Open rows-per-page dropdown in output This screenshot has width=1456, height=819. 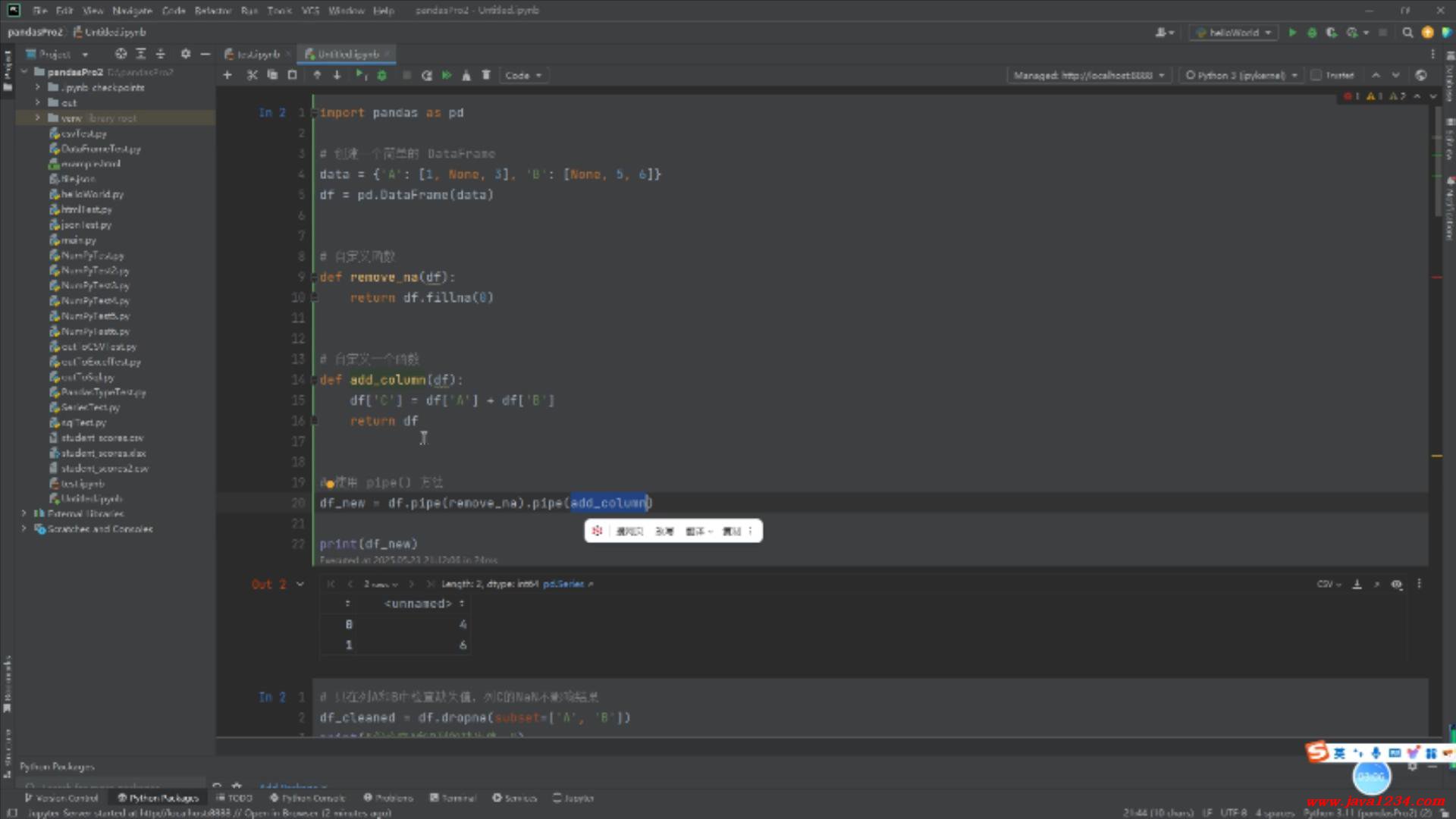(381, 584)
